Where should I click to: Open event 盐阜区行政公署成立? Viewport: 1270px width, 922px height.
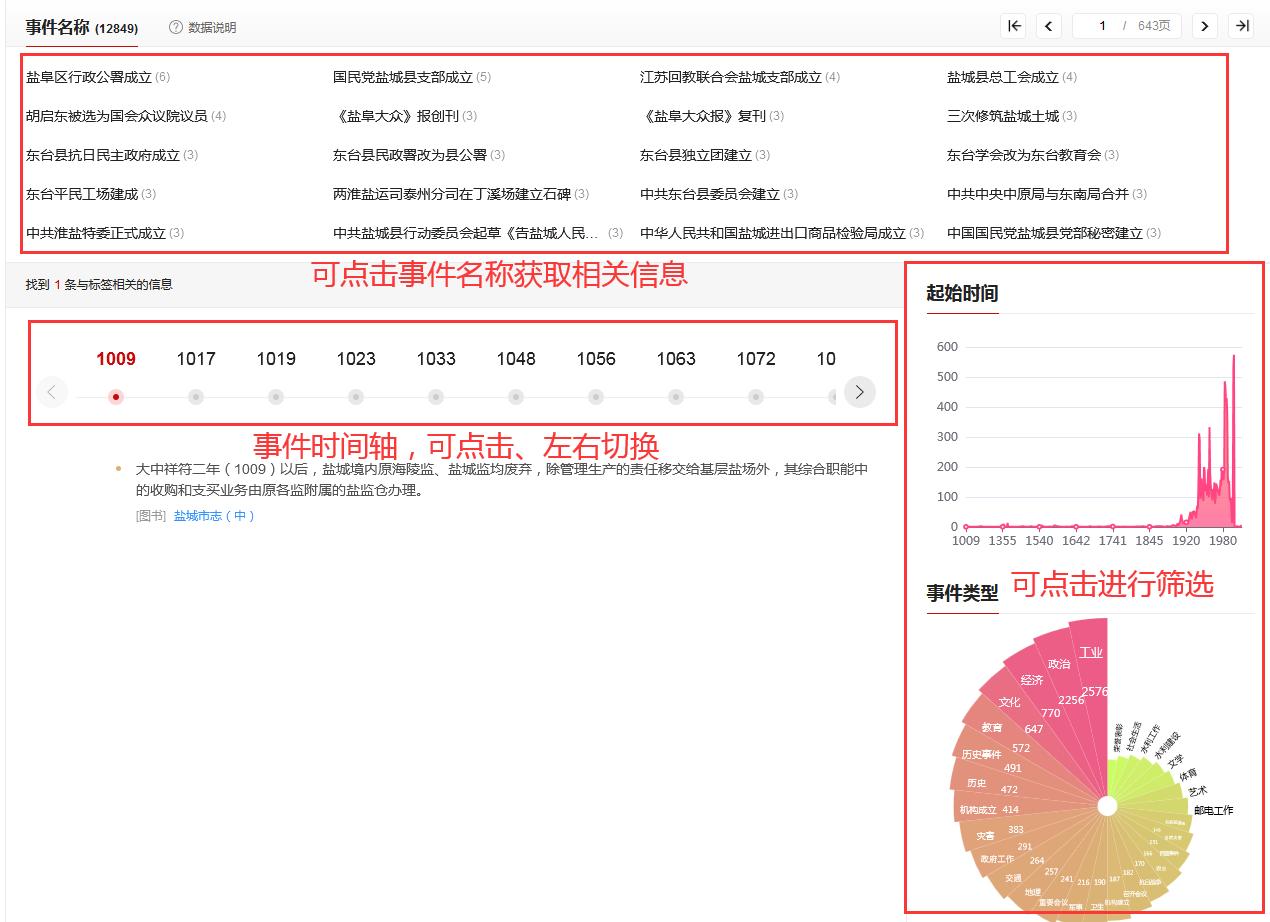(89, 77)
